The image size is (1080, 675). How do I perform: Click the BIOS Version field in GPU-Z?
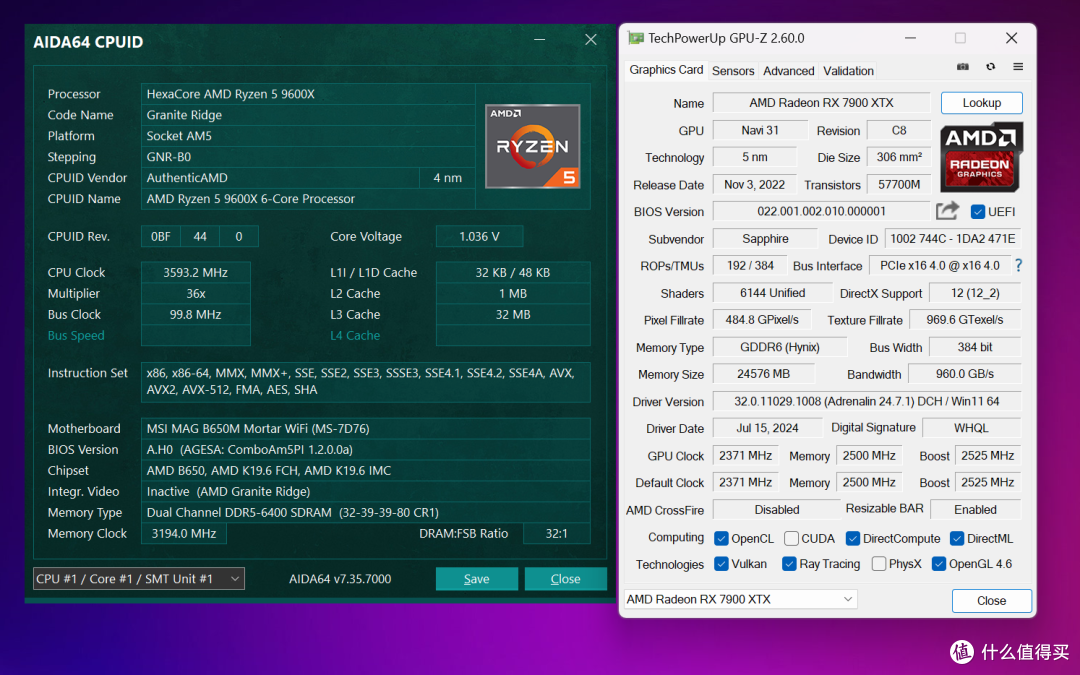[821, 211]
